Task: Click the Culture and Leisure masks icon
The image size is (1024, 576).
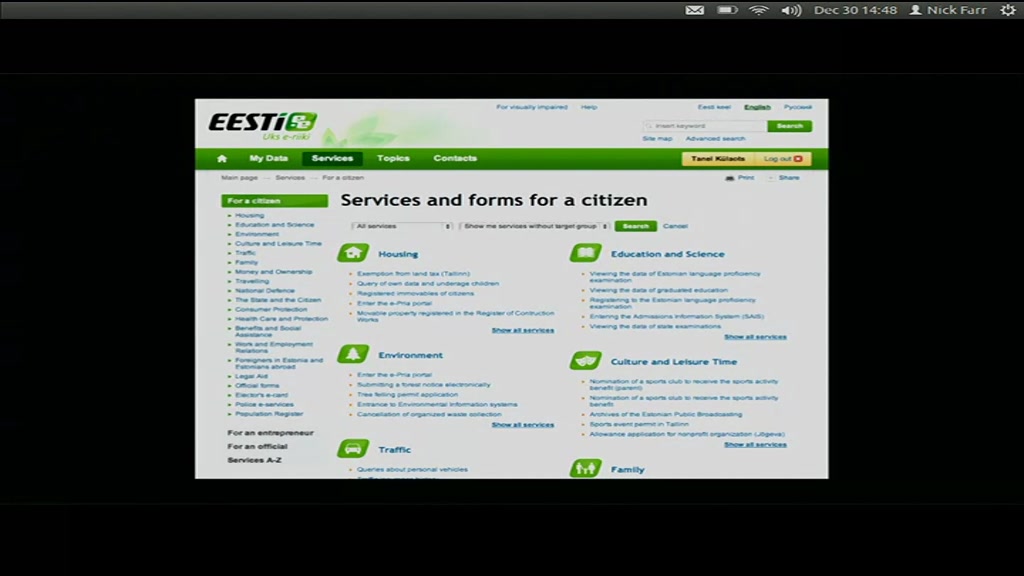Action: pos(586,360)
